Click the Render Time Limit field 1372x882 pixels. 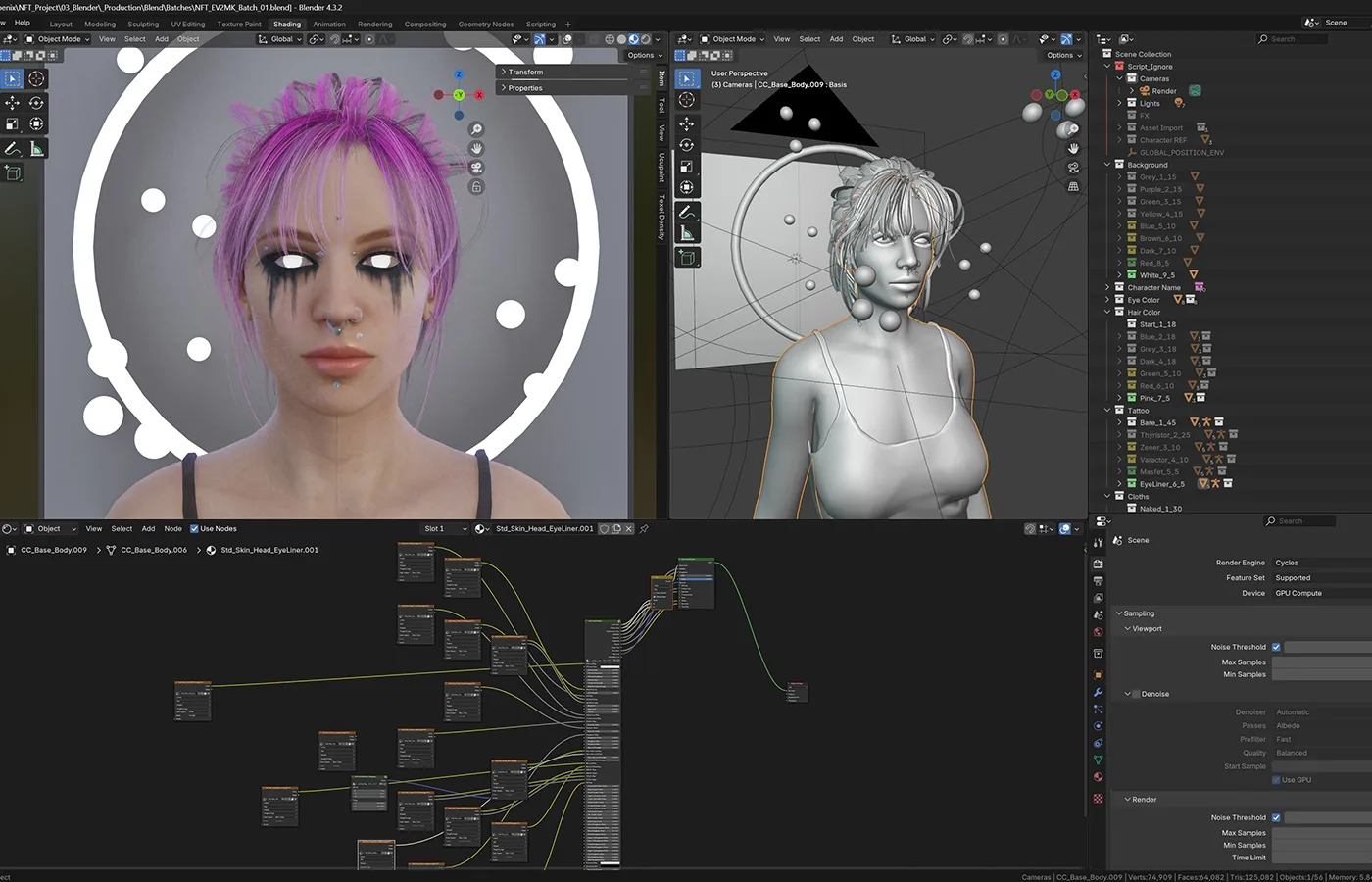[x=1321, y=857]
